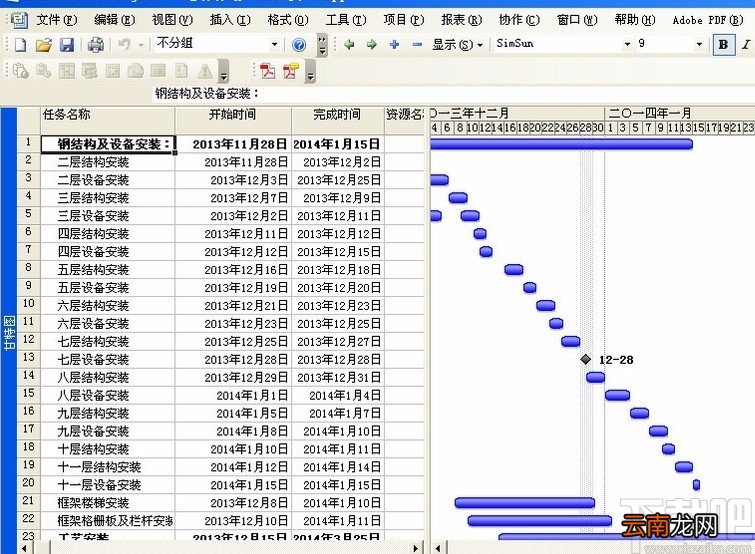Expand the PDF toolbar options arrow
Screen dimensions: 755x554
pos(311,71)
